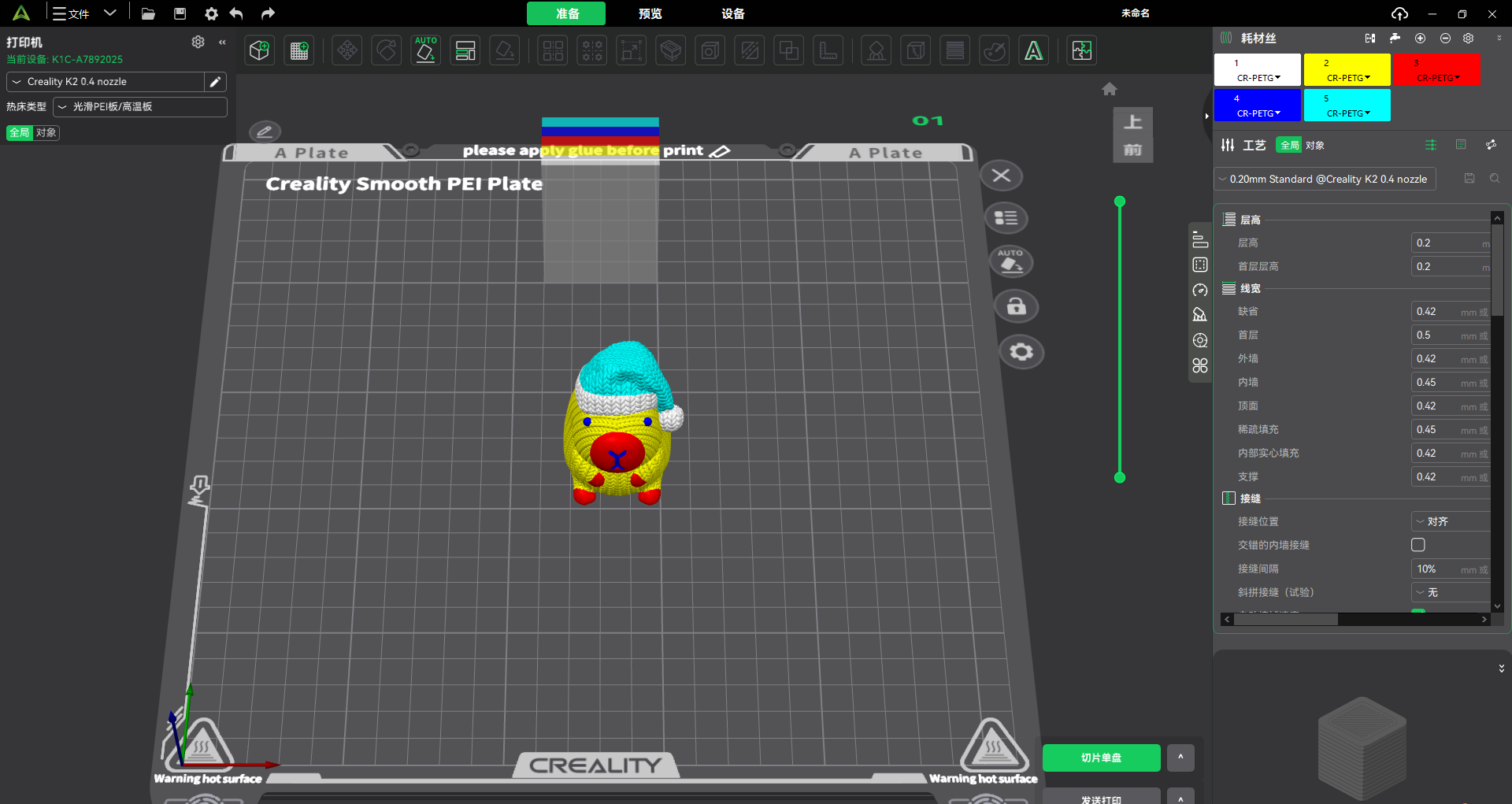The height and width of the screenshot is (804, 1512).
Task: Click the Redo arrow
Action: pyautogui.click(x=268, y=13)
